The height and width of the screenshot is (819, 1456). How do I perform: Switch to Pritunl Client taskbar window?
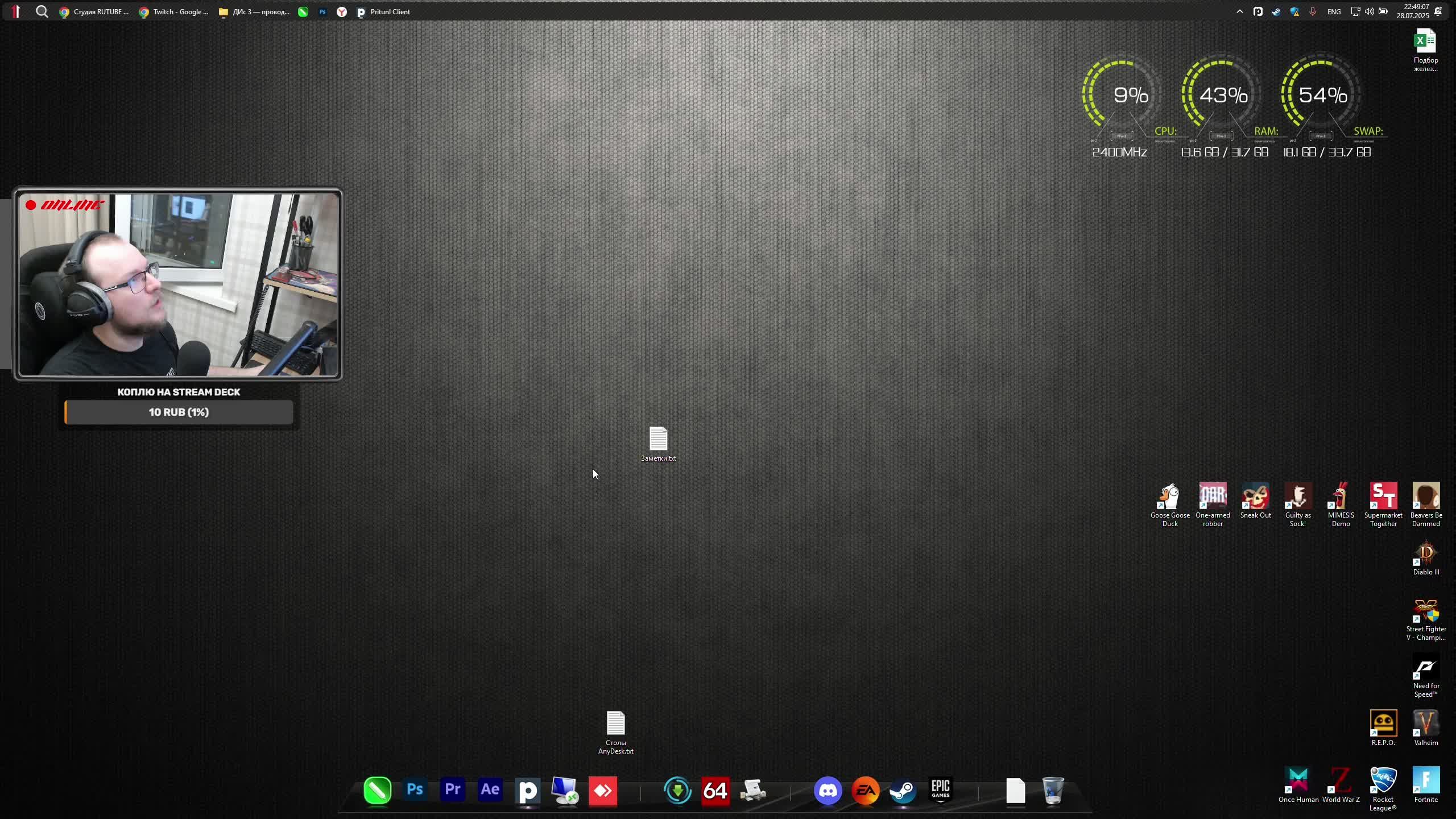tap(383, 11)
